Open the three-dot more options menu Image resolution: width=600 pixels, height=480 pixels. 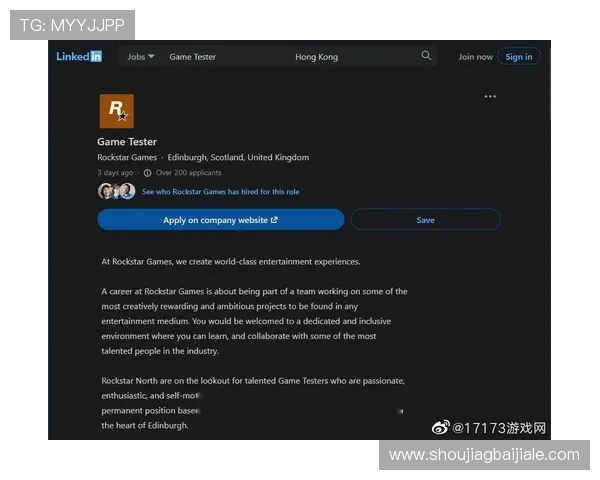490,97
